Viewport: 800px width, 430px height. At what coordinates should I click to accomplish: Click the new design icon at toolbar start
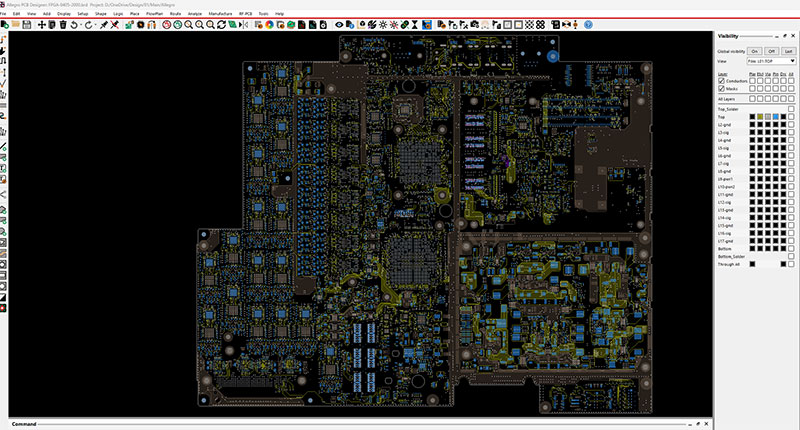pyautogui.click(x=5, y=24)
